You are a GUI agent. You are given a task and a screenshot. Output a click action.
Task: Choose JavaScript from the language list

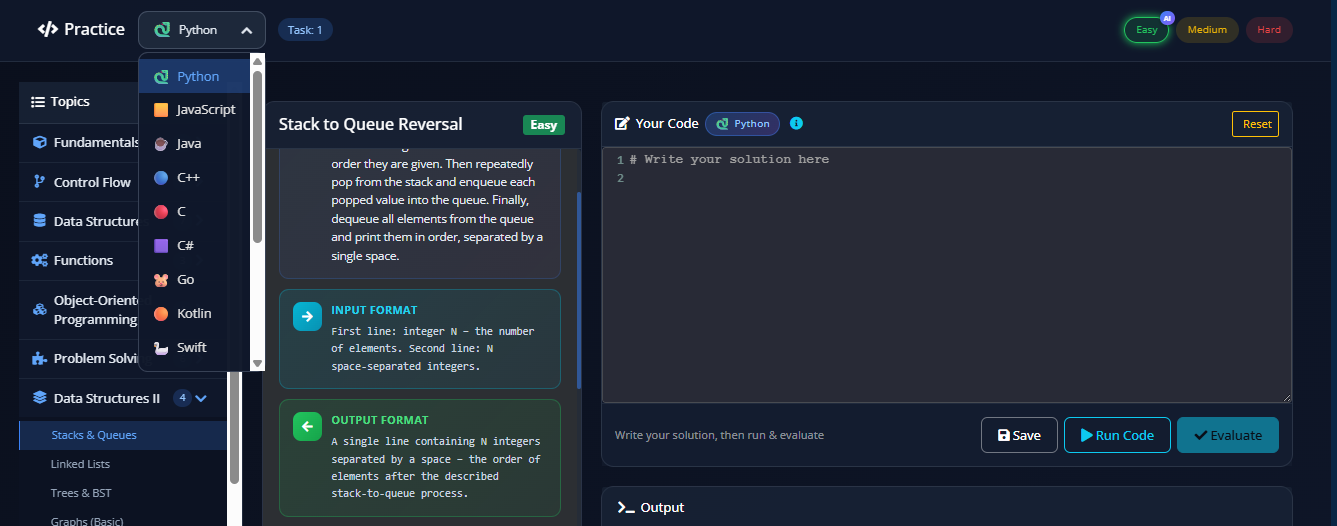[x=195, y=110]
